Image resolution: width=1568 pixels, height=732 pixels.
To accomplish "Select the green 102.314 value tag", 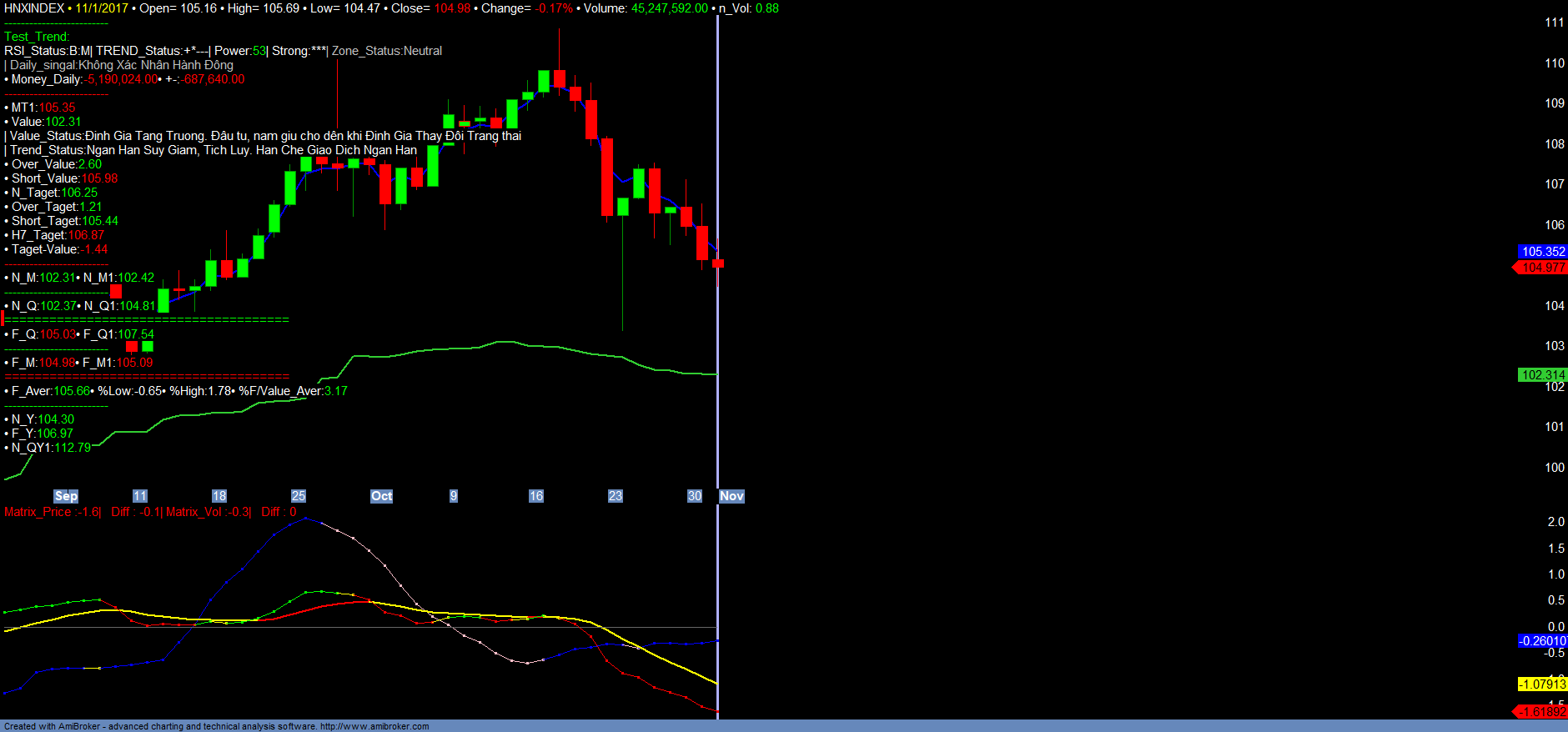I will (x=1542, y=375).
